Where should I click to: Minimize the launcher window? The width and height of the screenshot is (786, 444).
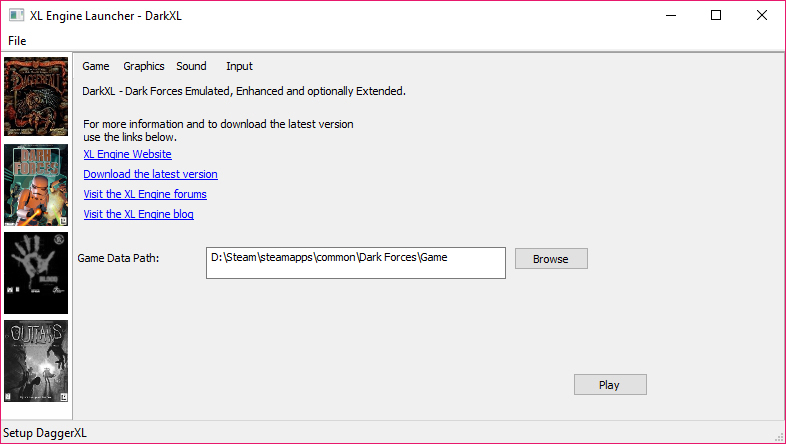pos(669,16)
